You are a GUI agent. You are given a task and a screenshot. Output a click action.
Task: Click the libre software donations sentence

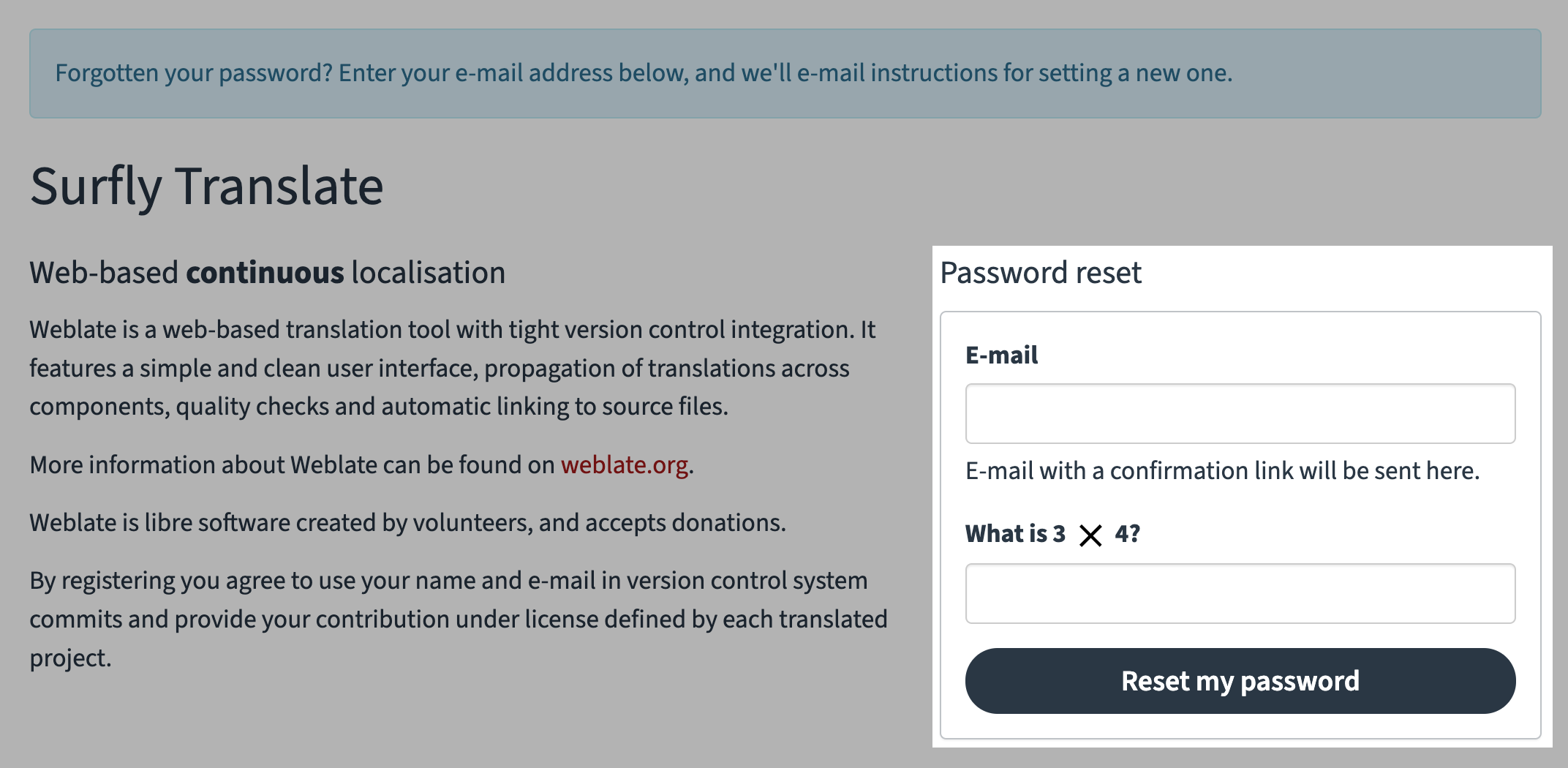(407, 523)
